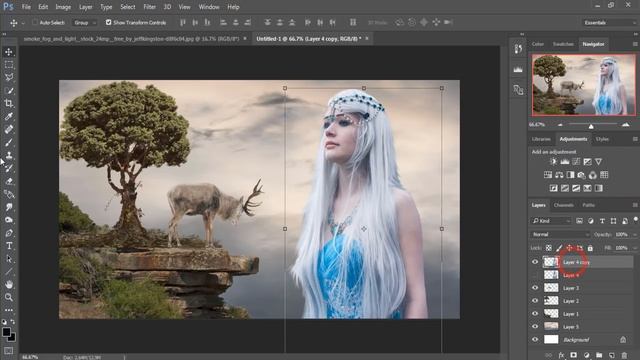Select the Crop tool
The height and width of the screenshot is (360, 640).
(x=9, y=103)
